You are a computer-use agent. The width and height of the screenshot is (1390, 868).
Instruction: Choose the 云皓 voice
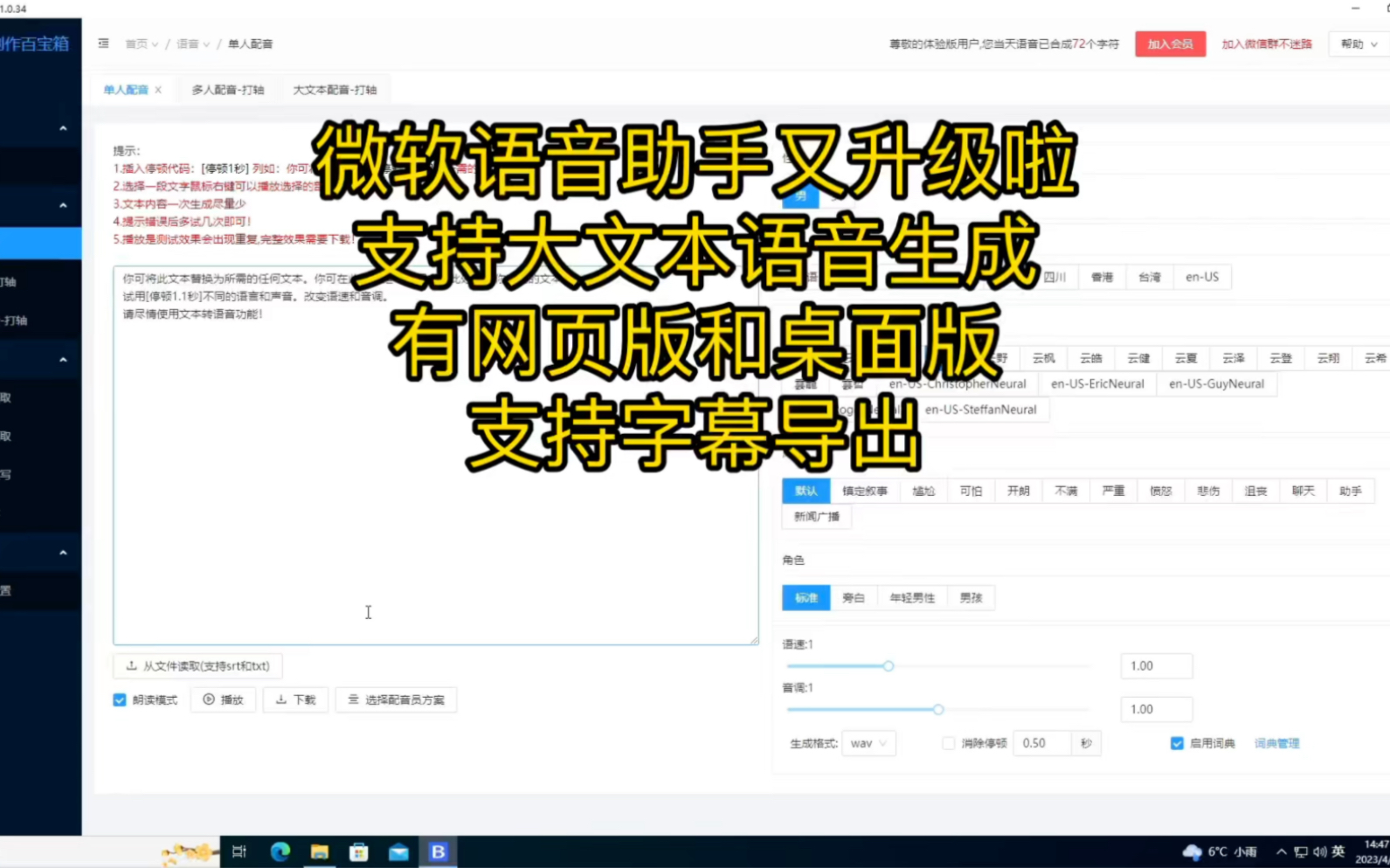[1091, 358]
